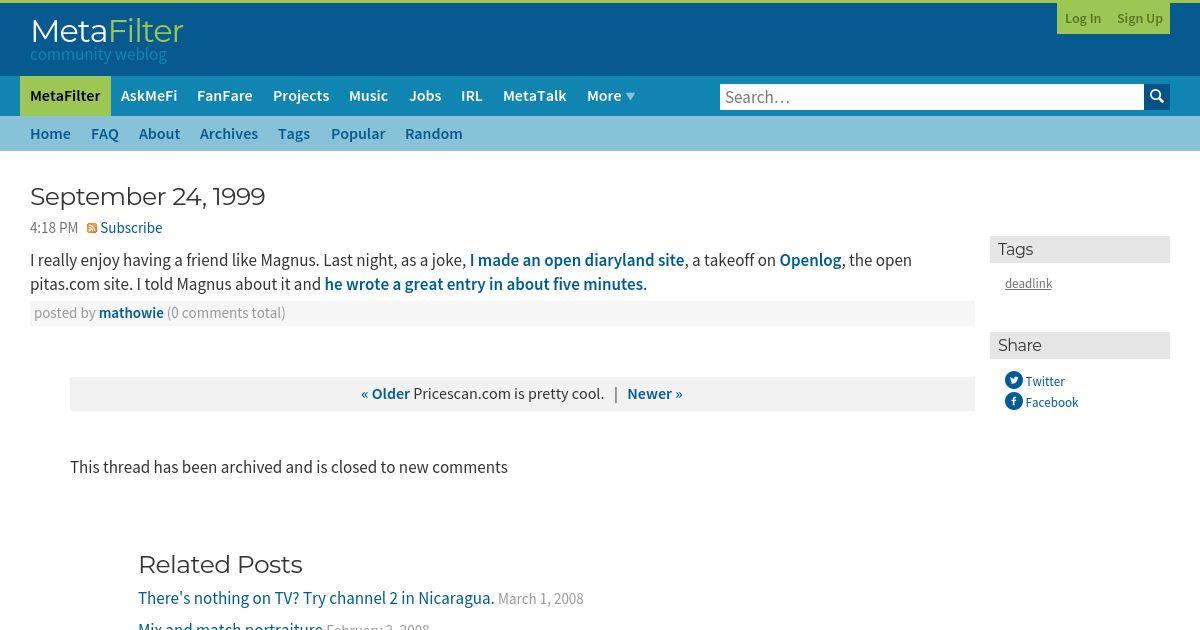Image resolution: width=1200 pixels, height=630 pixels.
Task: Click the Sign Up button
Action: 1139,18
